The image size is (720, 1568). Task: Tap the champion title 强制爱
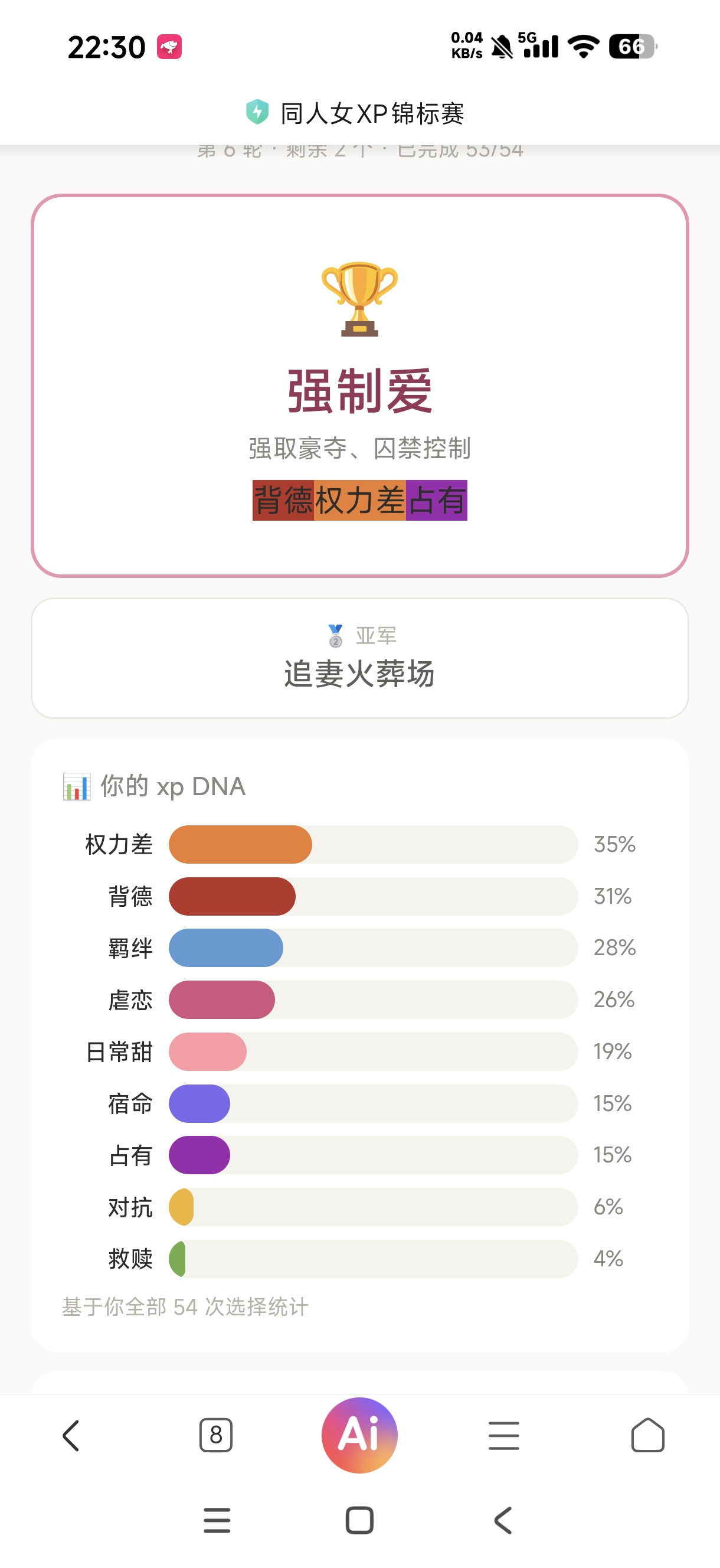(359, 391)
